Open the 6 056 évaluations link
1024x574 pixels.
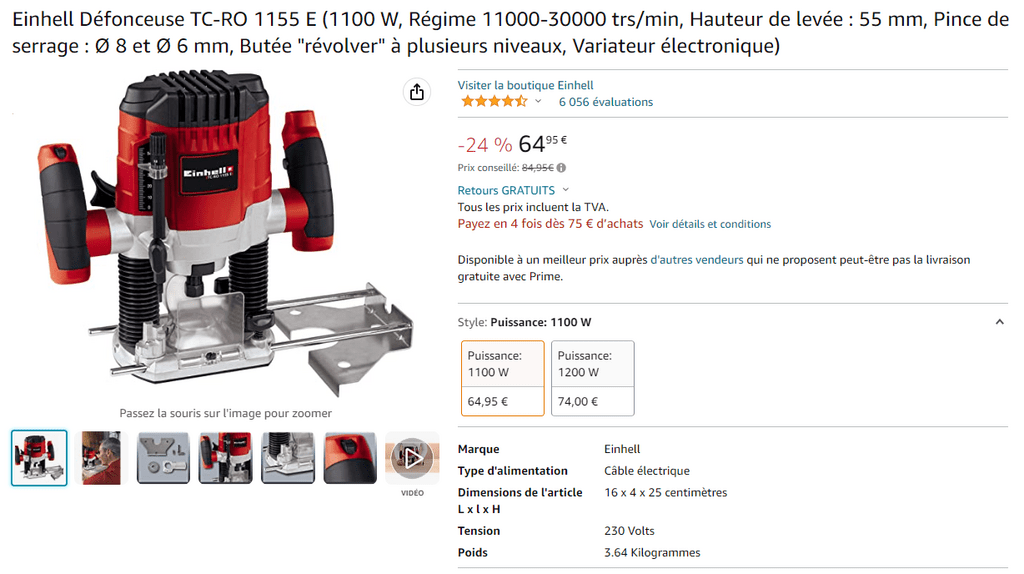pyautogui.click(x=605, y=102)
